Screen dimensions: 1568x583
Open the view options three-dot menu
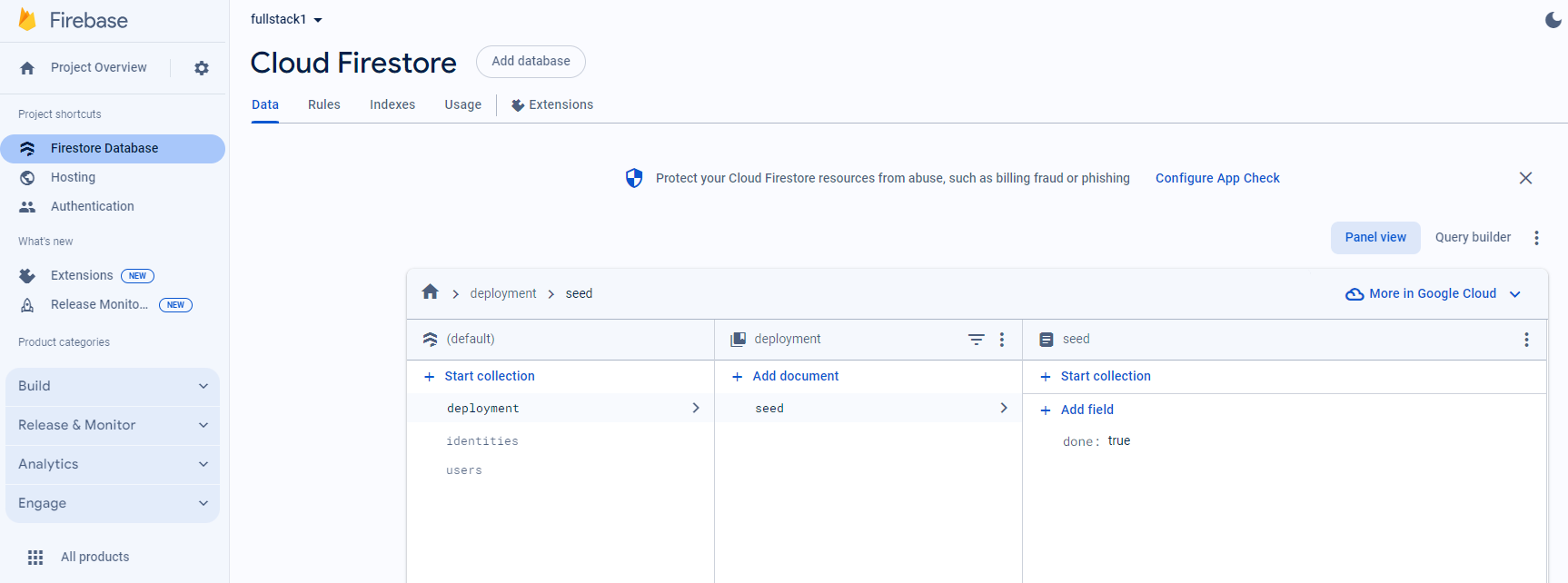(x=1536, y=238)
